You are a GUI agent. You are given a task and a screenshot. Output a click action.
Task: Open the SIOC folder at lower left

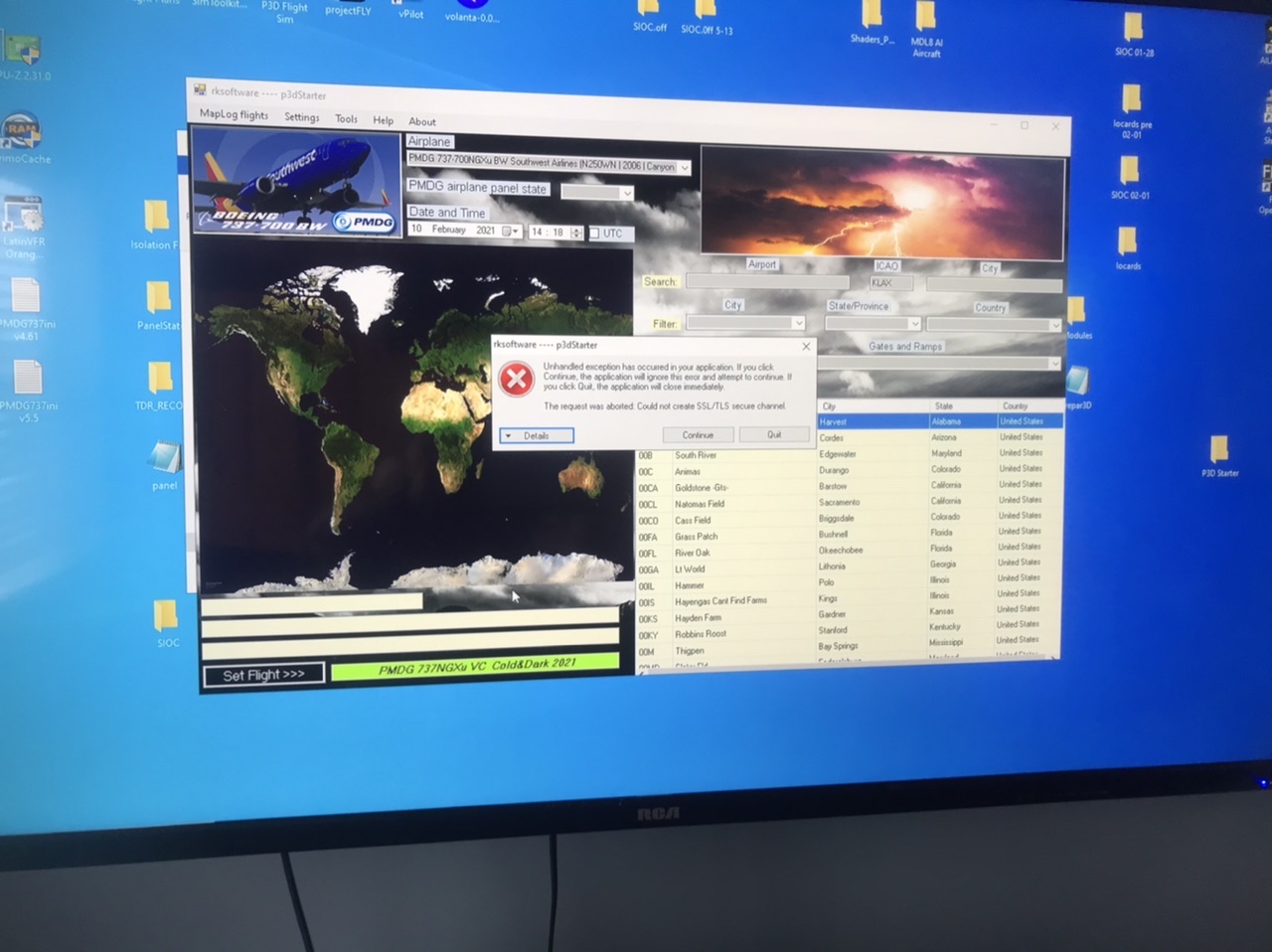(167, 624)
